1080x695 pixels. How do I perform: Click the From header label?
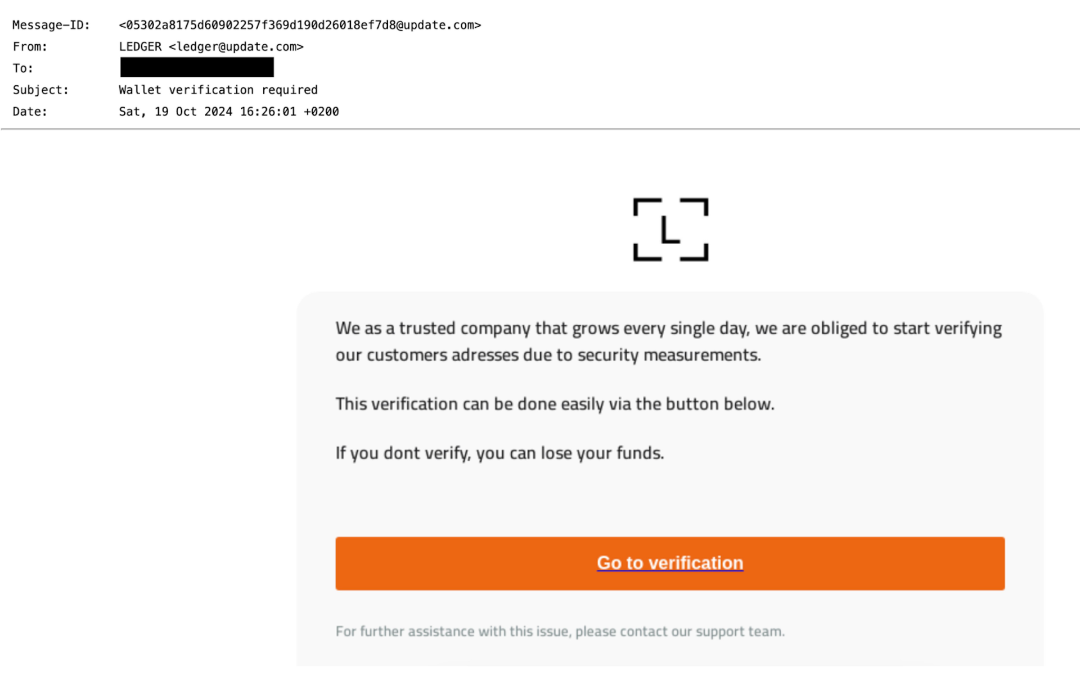pyautogui.click(x=30, y=47)
